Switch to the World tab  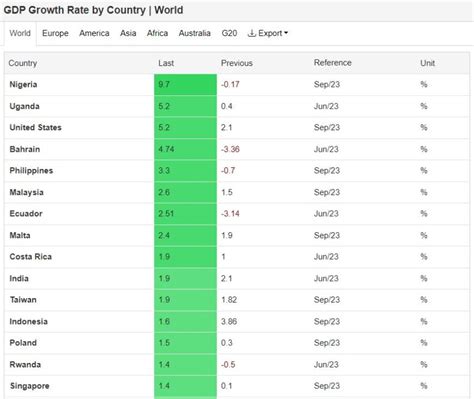[x=20, y=33]
